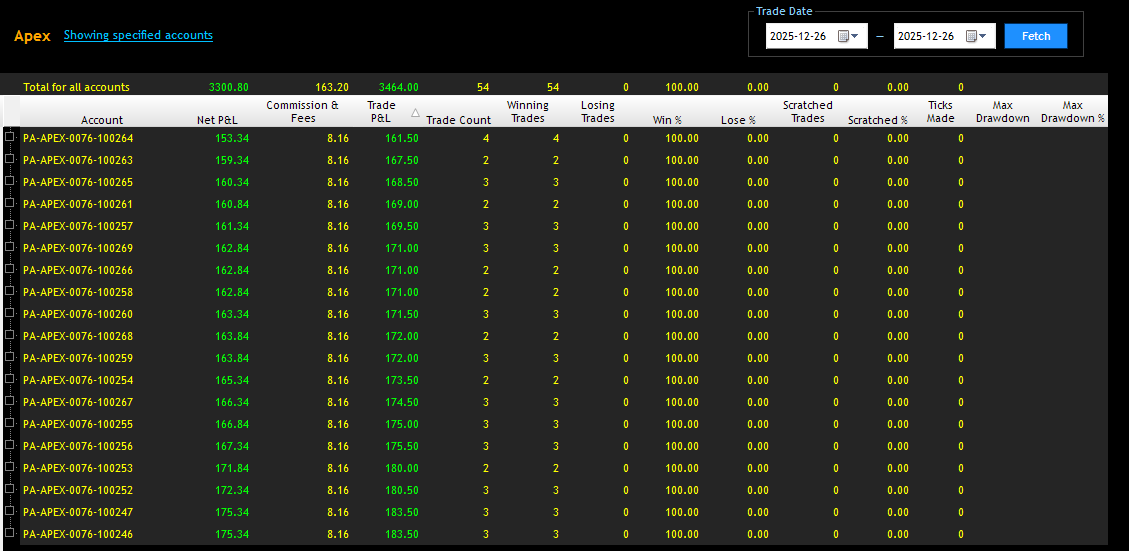
Task: Sort by the Max Drawdown column header
Action: pos(1002,112)
